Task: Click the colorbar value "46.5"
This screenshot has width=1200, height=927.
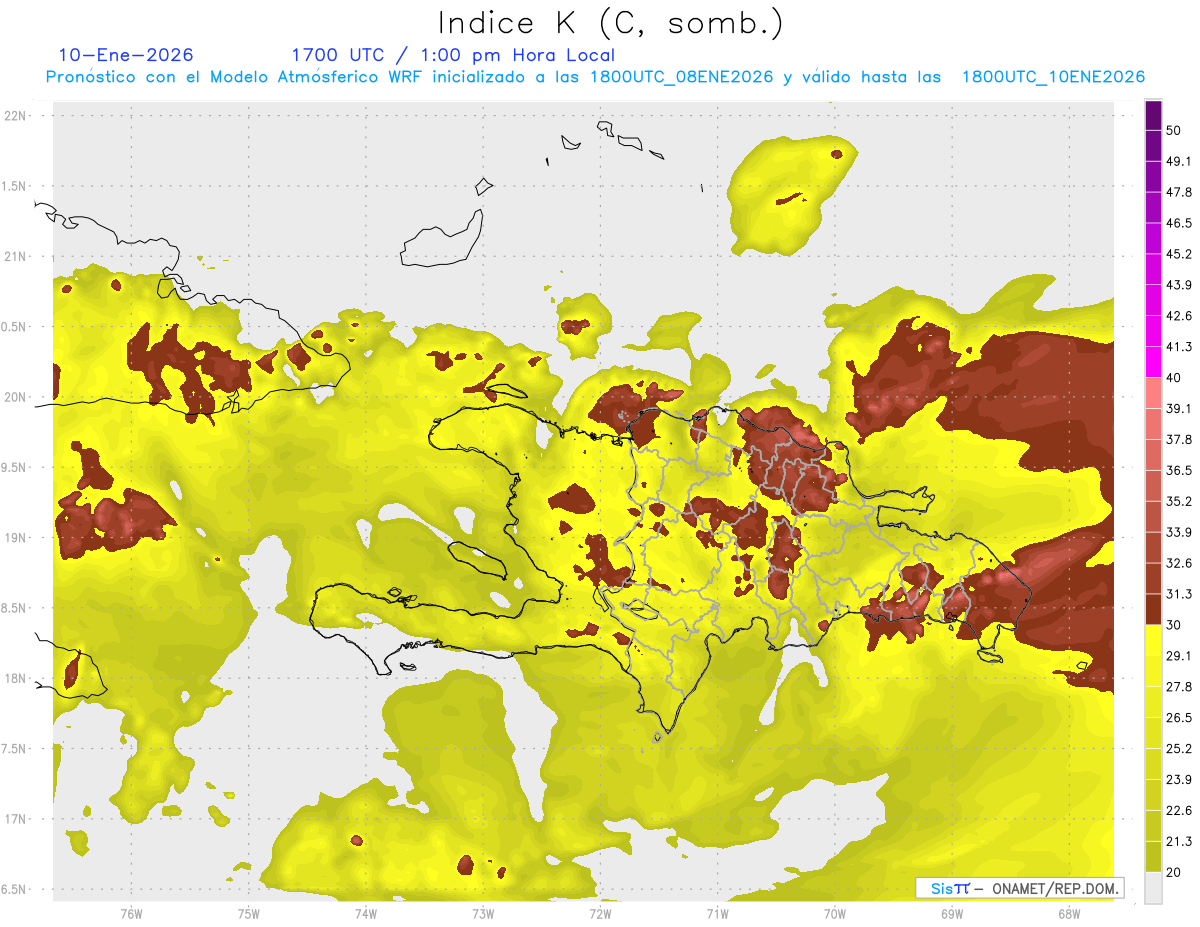Action: tap(1179, 223)
